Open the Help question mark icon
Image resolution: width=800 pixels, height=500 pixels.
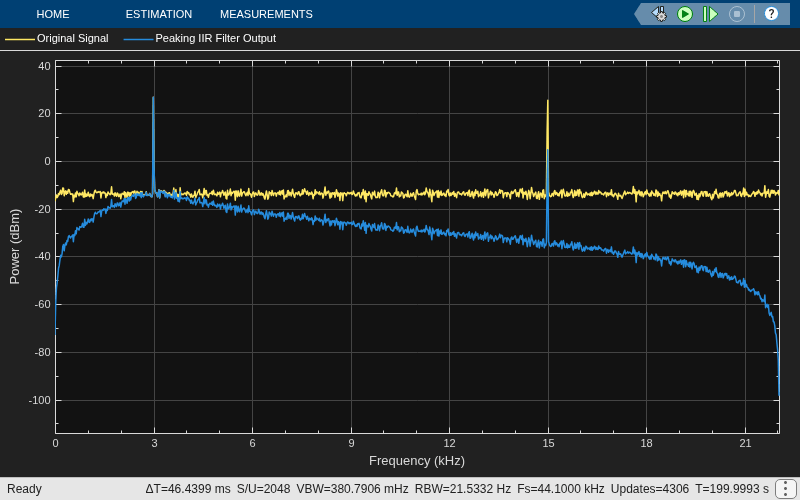pyautogui.click(x=771, y=14)
